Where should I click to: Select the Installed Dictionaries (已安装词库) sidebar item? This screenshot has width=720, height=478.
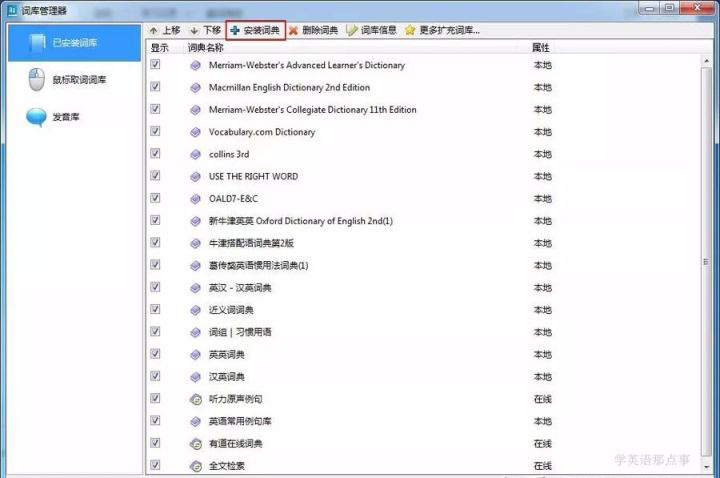[x=74, y=43]
